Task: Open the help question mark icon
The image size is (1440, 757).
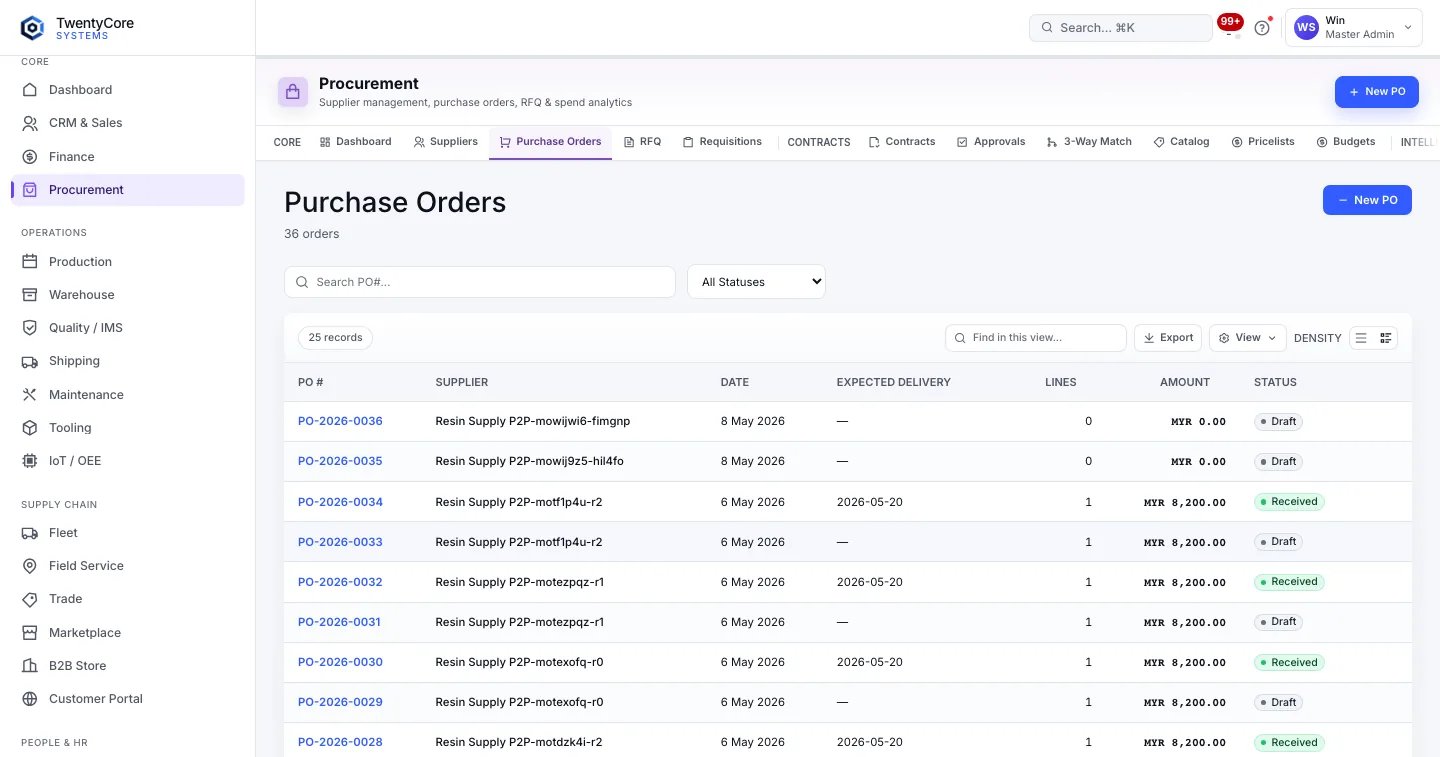Action: (x=1262, y=28)
